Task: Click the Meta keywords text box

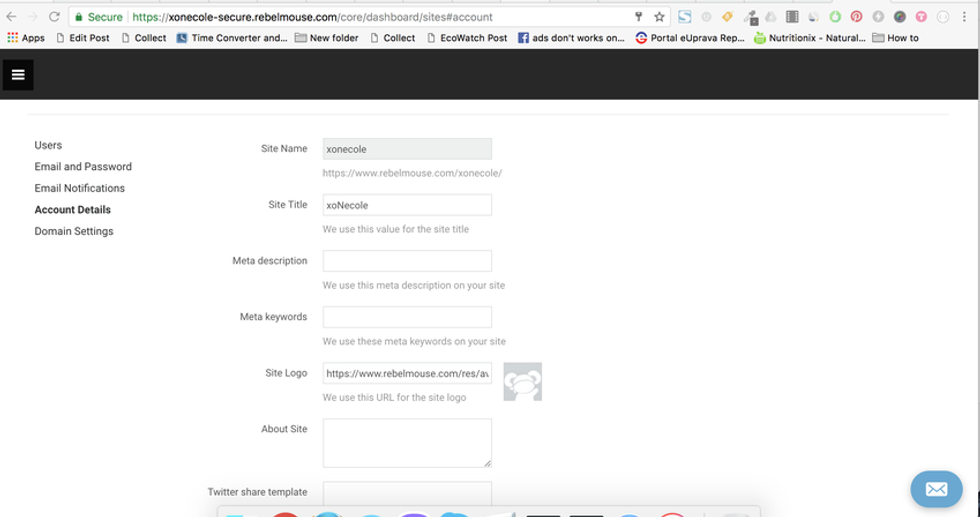Action: tap(407, 317)
